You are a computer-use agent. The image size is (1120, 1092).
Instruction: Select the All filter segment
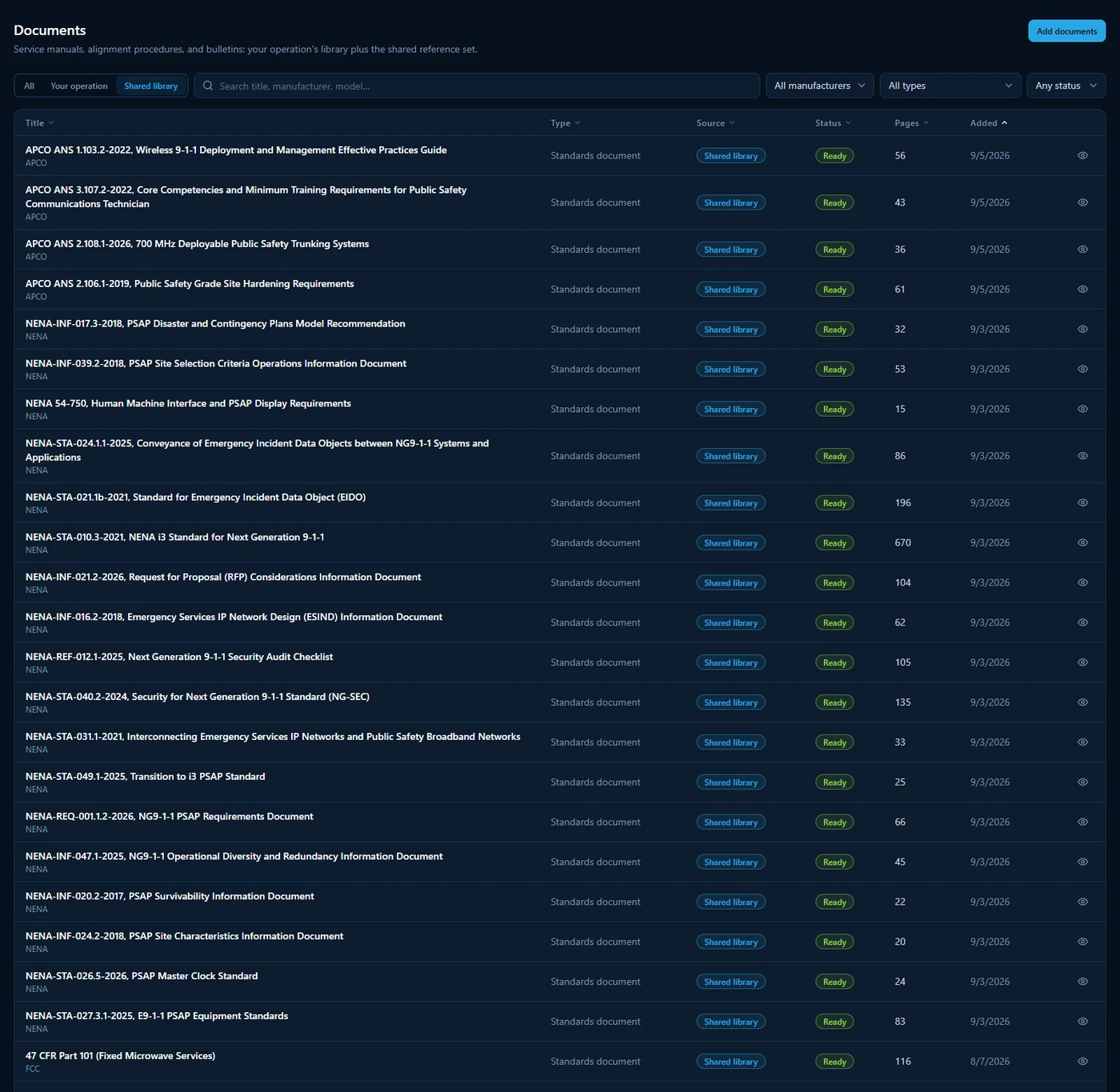point(30,86)
